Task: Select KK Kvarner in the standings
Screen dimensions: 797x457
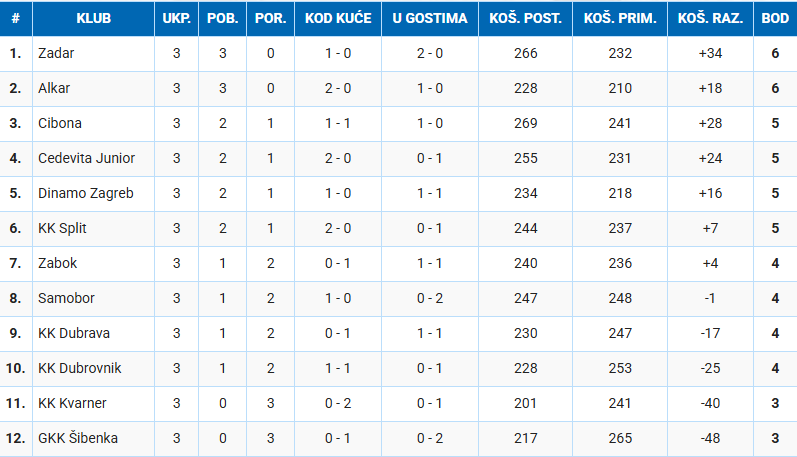Action: click(x=72, y=403)
